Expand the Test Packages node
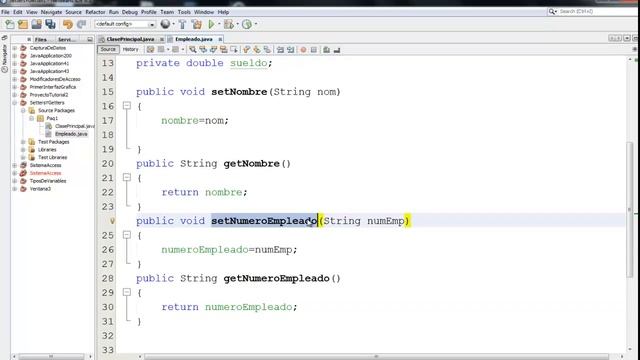Viewport: 640px width, 360px height. 23,142
